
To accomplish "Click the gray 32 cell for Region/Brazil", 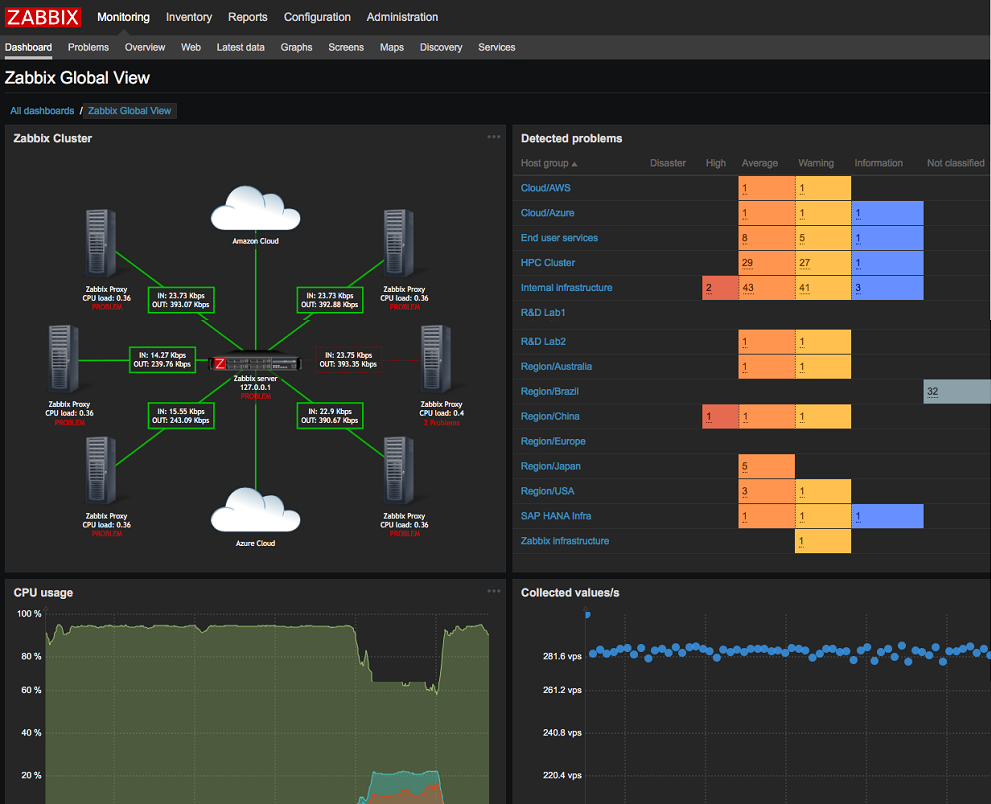I will click(x=956, y=392).
